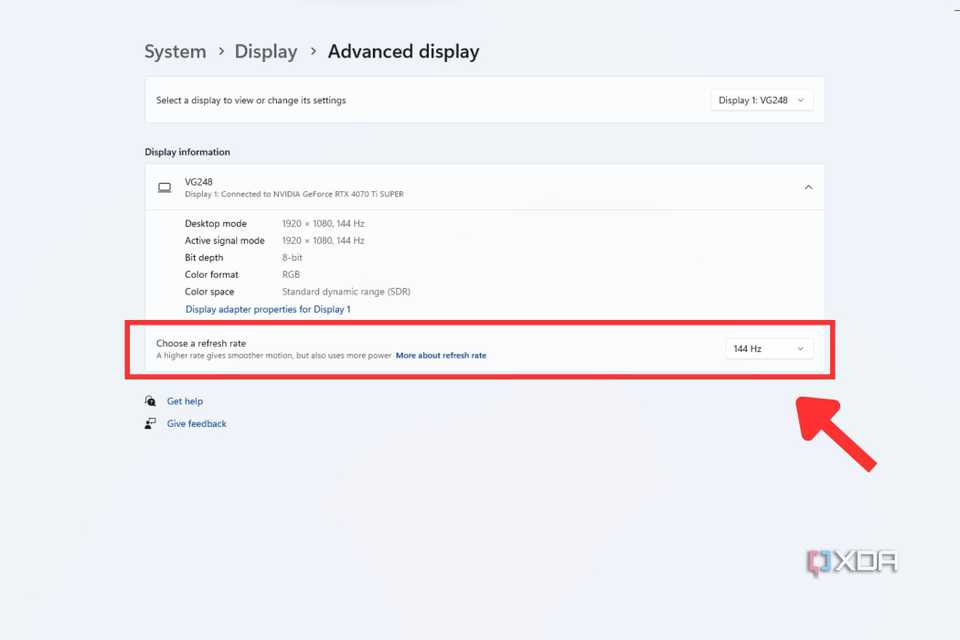Open the 144 Hz refresh rate dropdown

click(x=768, y=349)
